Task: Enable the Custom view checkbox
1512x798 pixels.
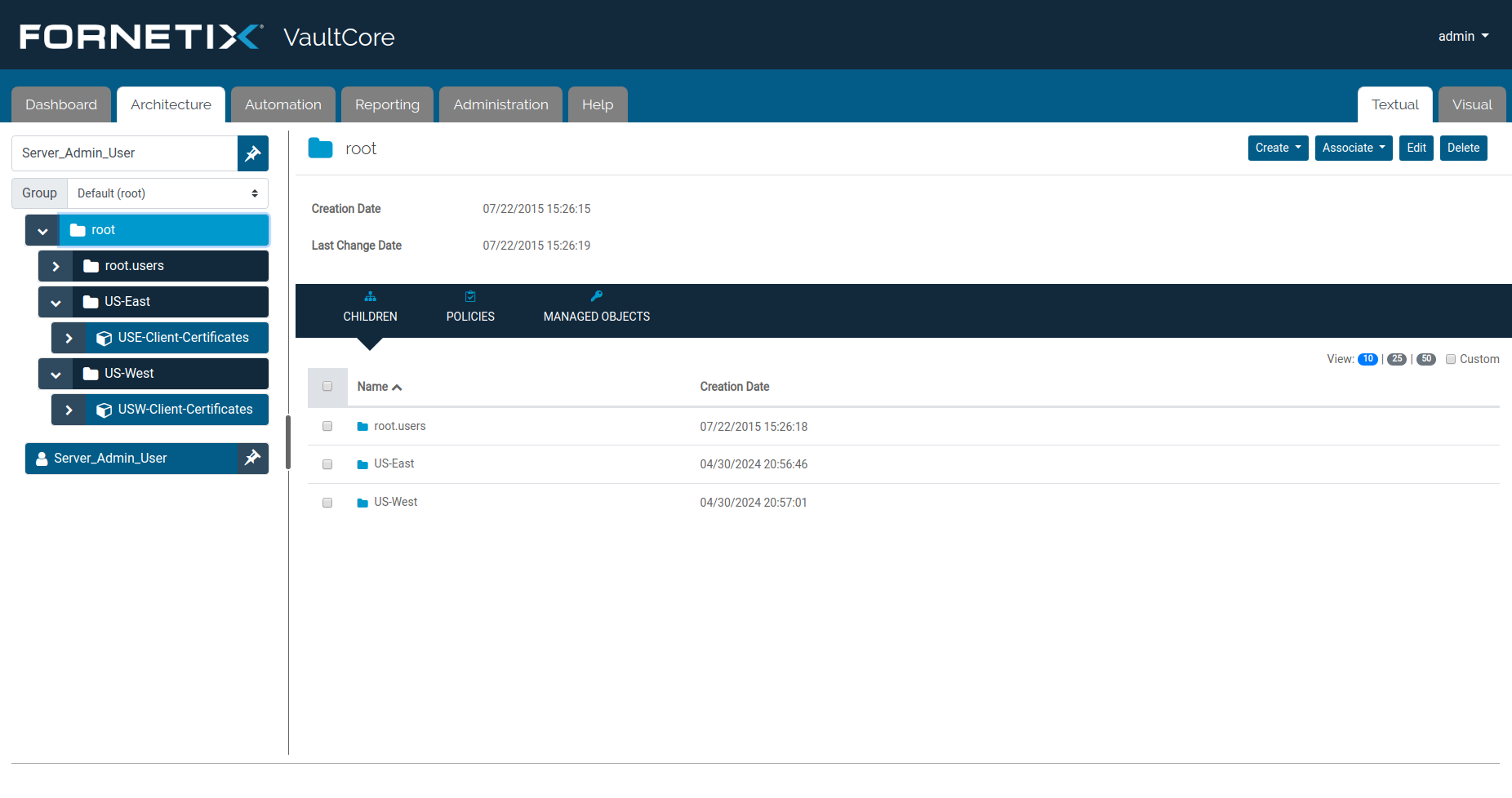Action: coord(1451,359)
